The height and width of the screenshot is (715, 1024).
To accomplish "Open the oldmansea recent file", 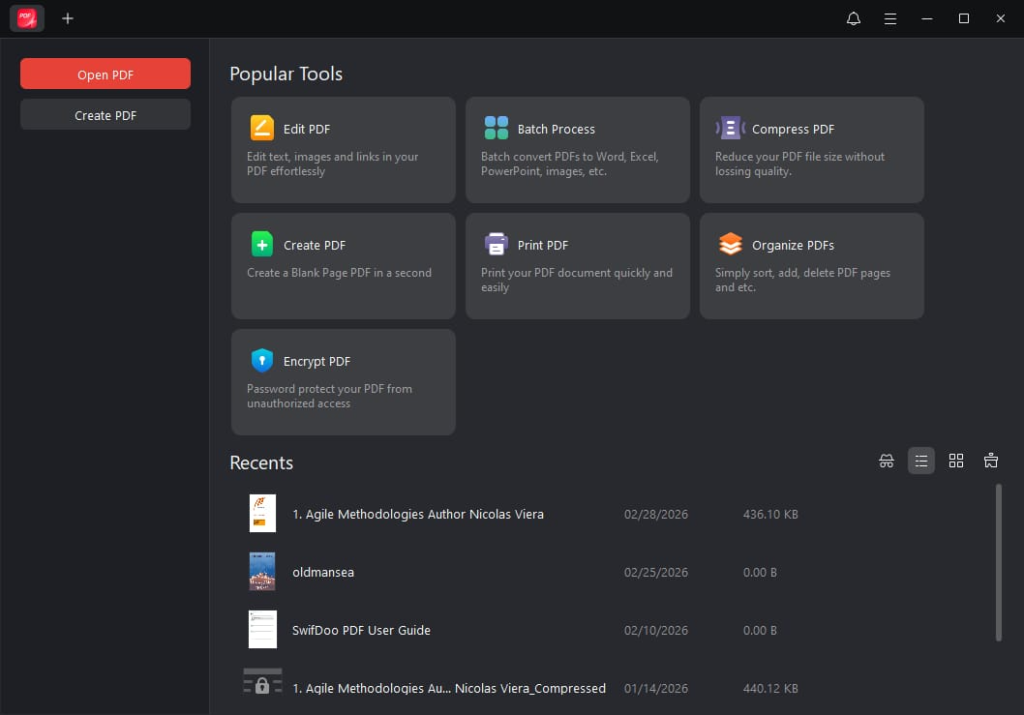I will [x=323, y=572].
